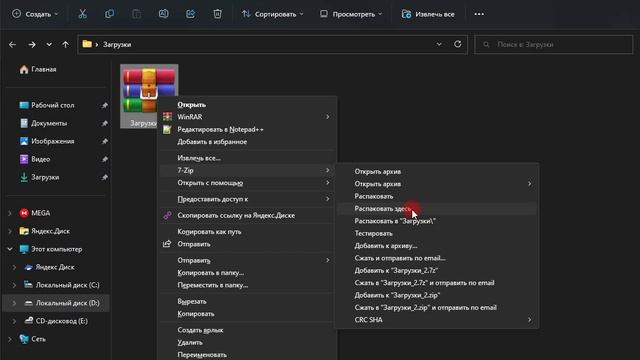Expand the top-level Яндекс.Диск node

10,231
